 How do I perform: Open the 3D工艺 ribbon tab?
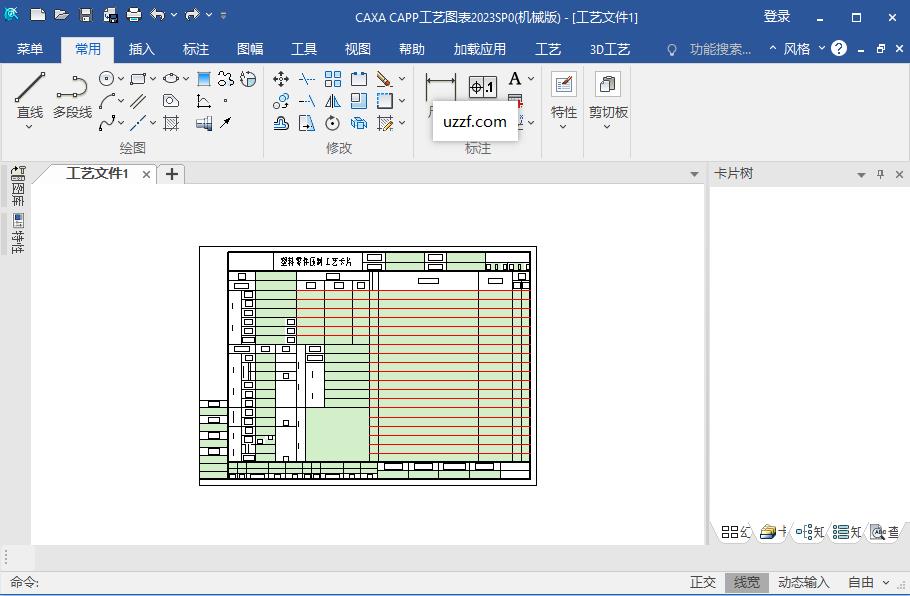click(610, 49)
